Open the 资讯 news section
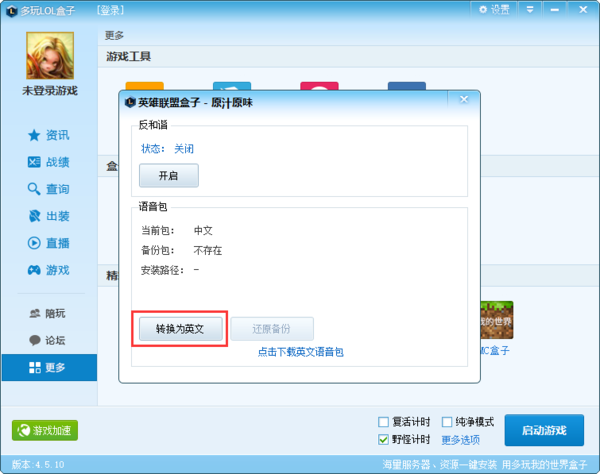Viewport: 600px width, 474px height. [x=49, y=135]
